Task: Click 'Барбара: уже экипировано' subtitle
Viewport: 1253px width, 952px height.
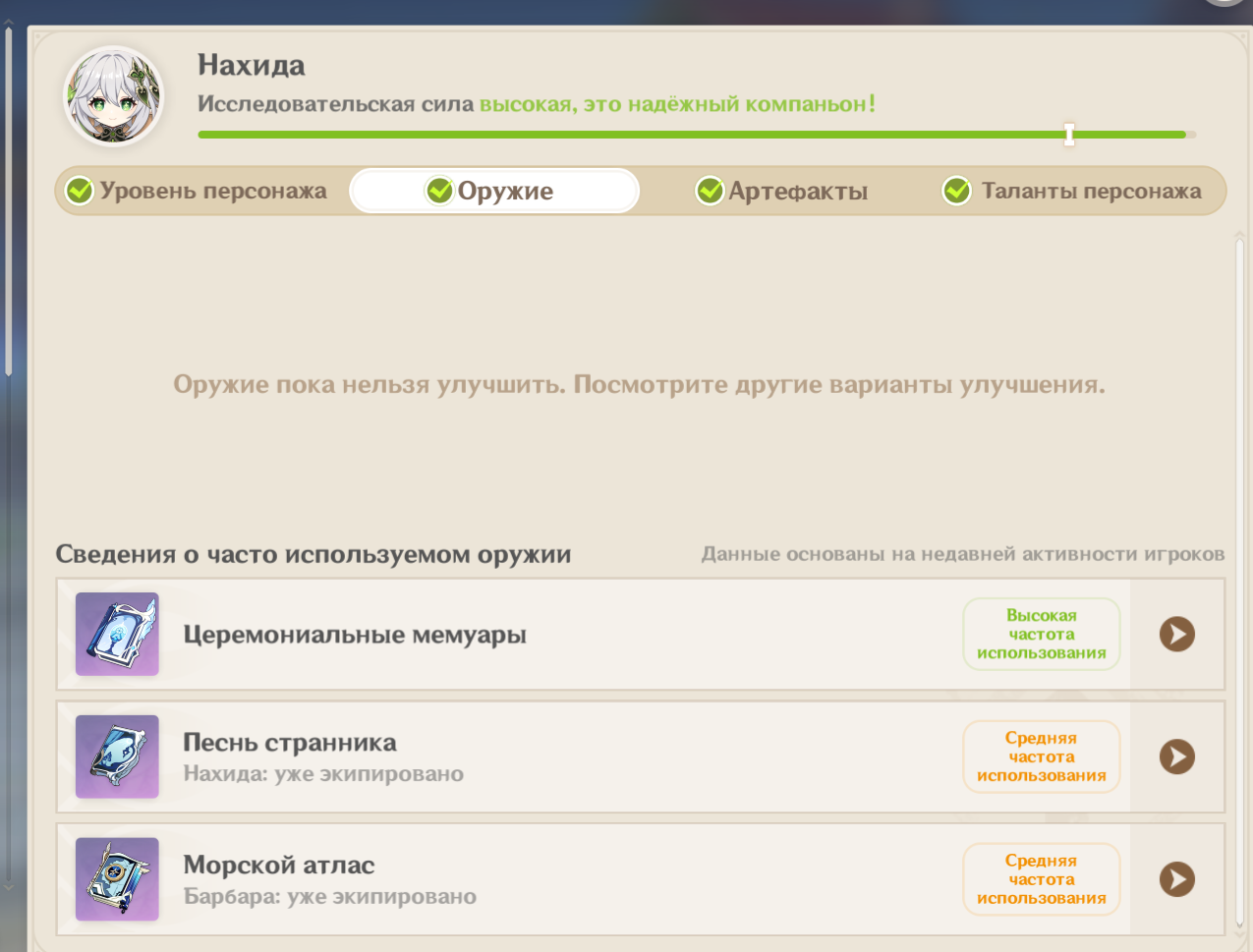Action: (330, 897)
